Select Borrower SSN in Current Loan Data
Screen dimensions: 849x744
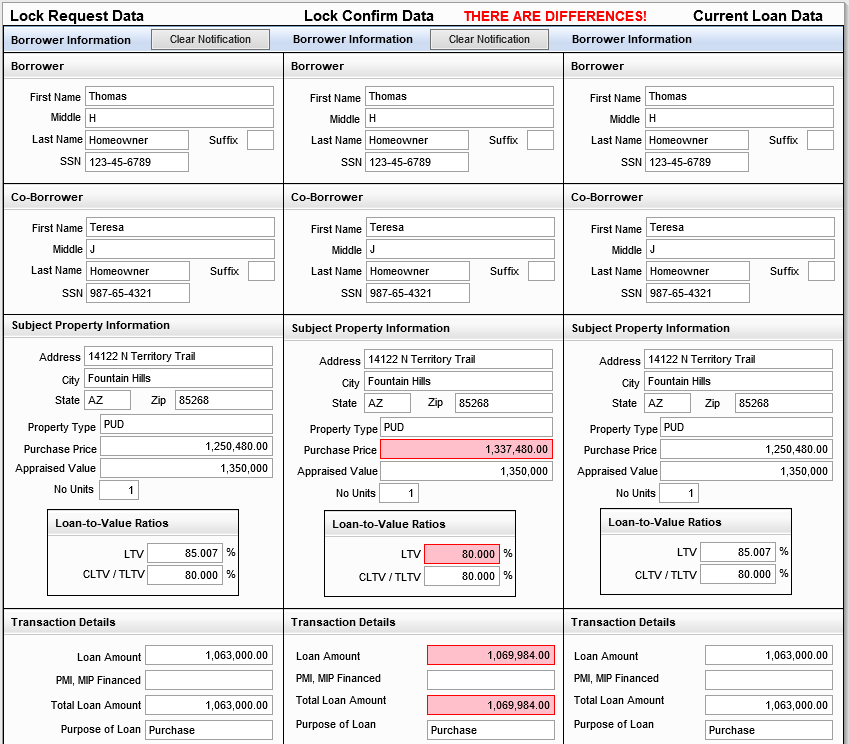(x=697, y=162)
